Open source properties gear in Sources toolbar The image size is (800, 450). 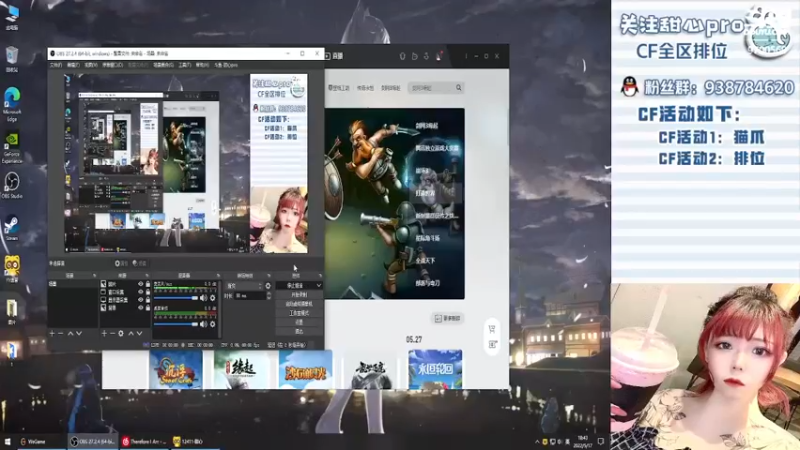point(121,333)
